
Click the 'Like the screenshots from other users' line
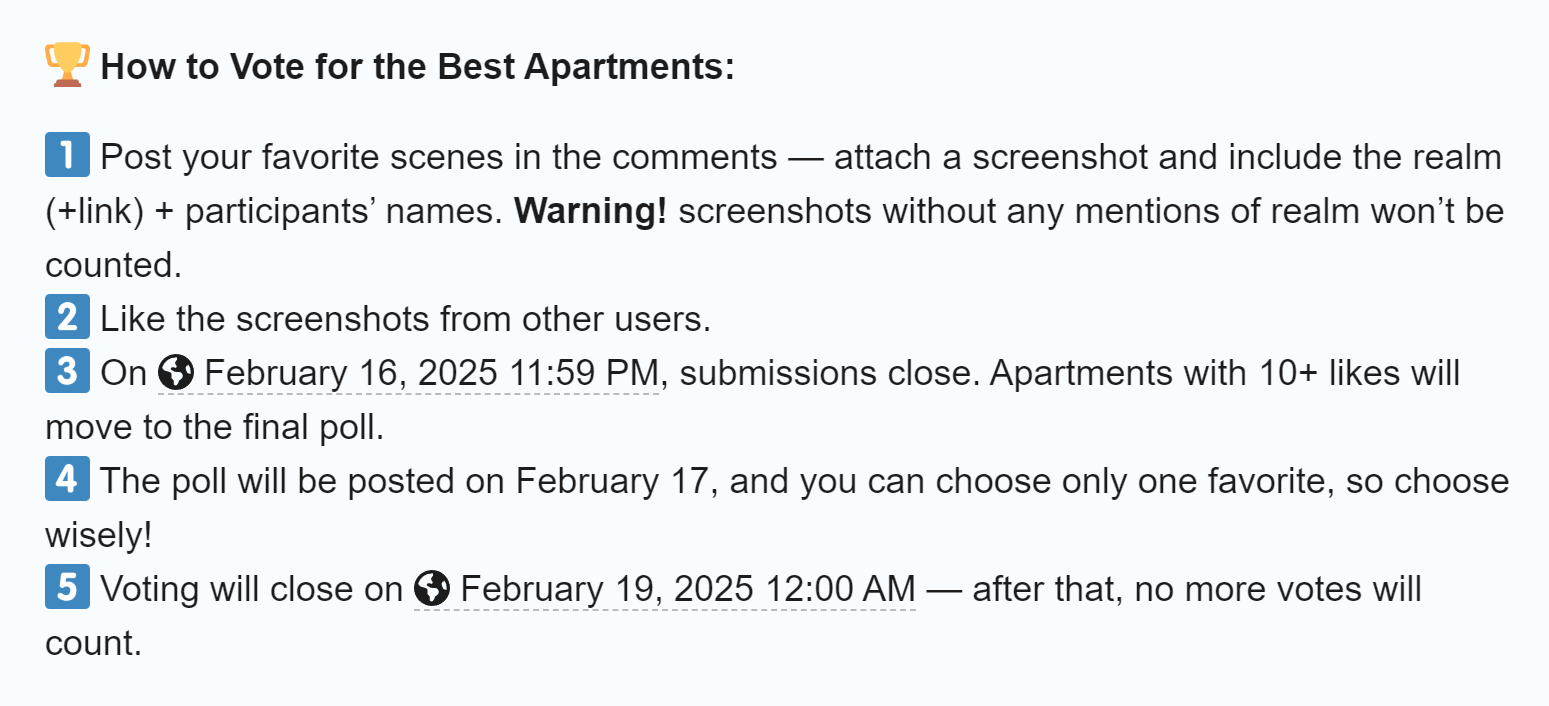pyautogui.click(x=406, y=319)
